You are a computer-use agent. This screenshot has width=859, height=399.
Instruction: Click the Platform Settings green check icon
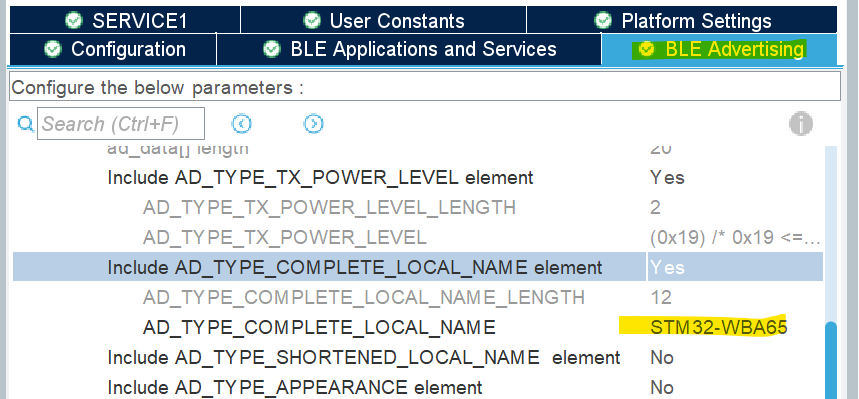point(603,20)
